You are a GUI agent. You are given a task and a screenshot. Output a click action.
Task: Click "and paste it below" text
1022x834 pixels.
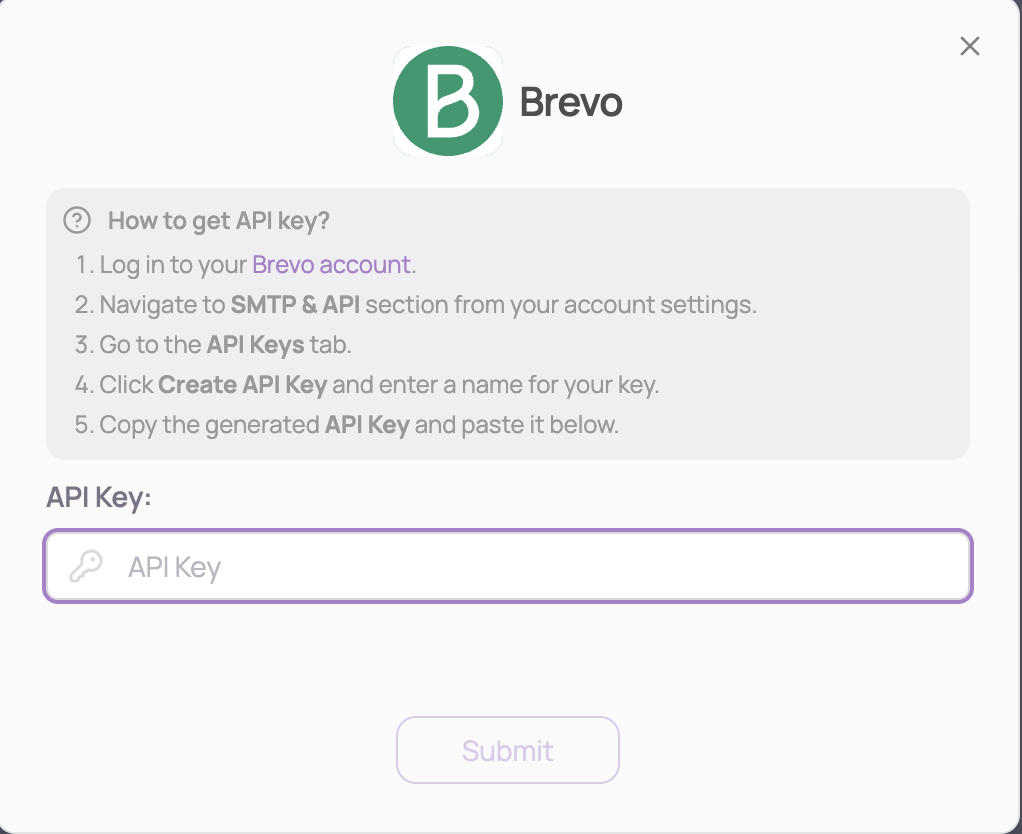[517, 425]
